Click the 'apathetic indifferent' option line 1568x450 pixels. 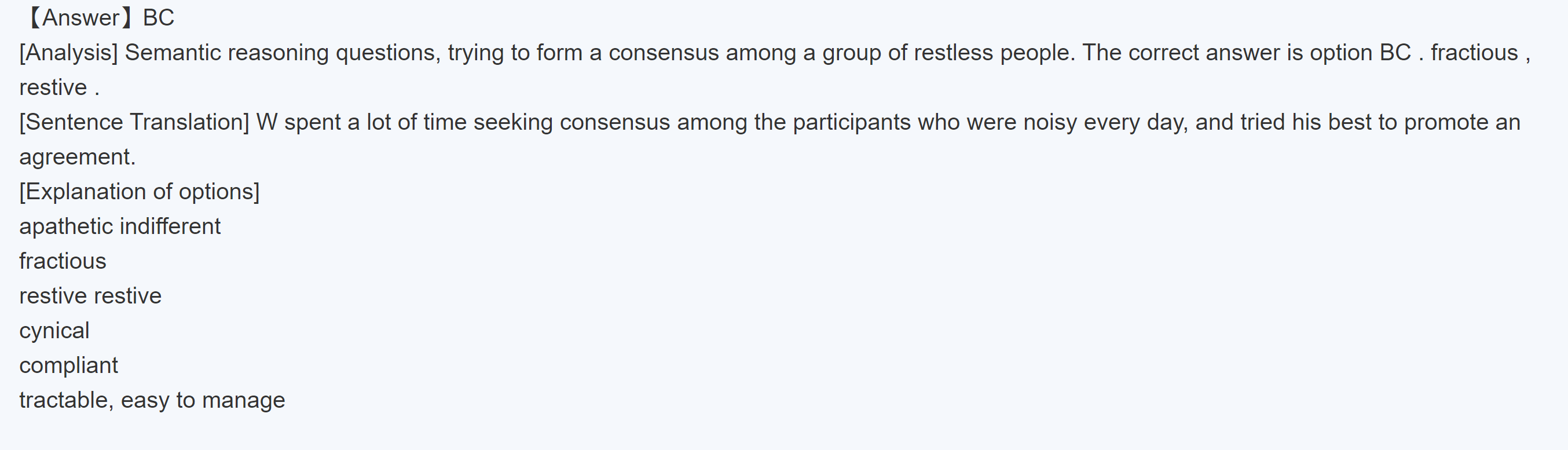pos(119,226)
